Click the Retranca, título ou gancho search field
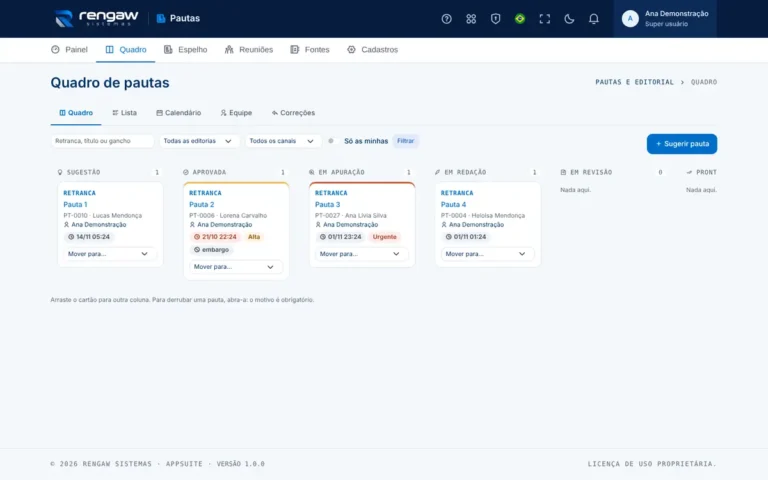This screenshot has width=768, height=480. pos(102,141)
